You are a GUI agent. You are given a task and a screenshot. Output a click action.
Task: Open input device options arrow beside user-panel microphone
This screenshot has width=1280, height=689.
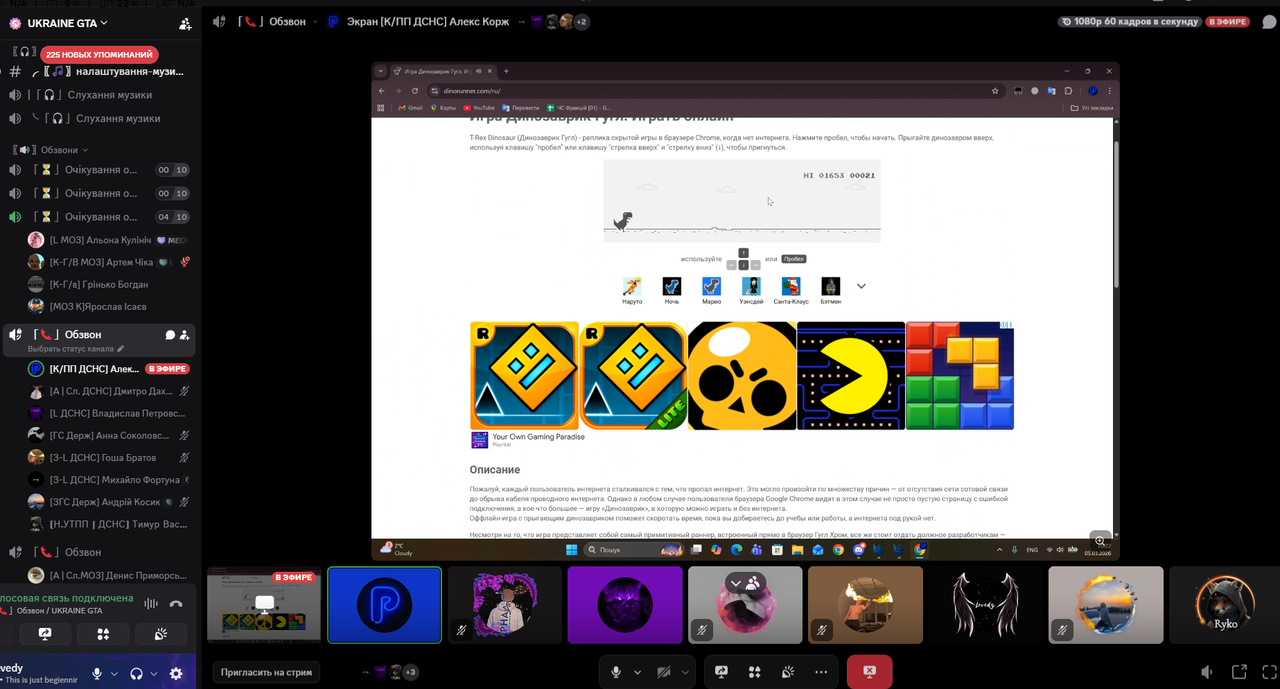coord(114,674)
